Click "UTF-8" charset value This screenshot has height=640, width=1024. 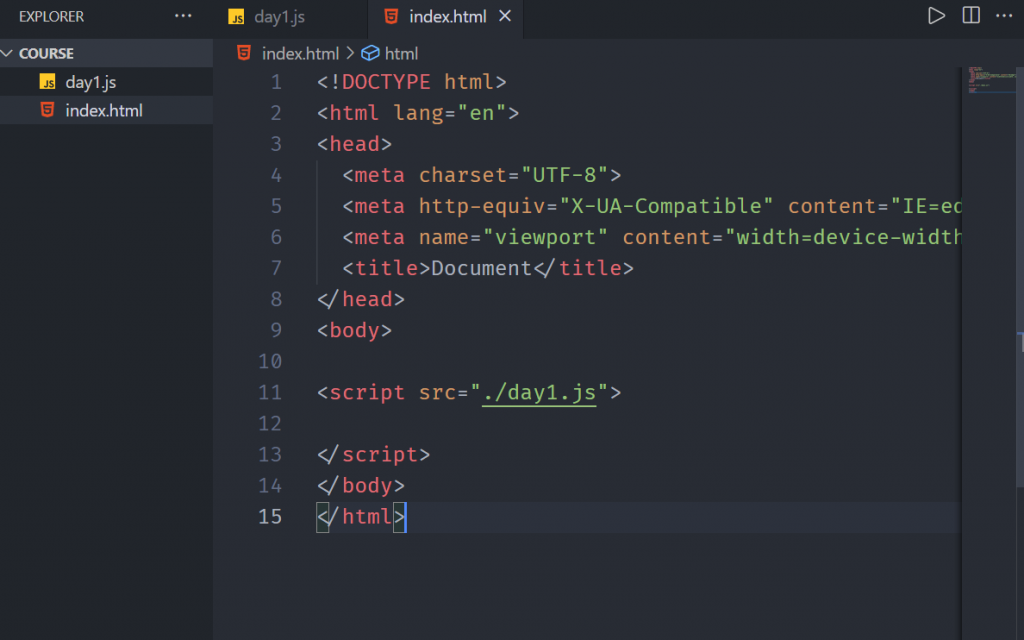click(564, 175)
